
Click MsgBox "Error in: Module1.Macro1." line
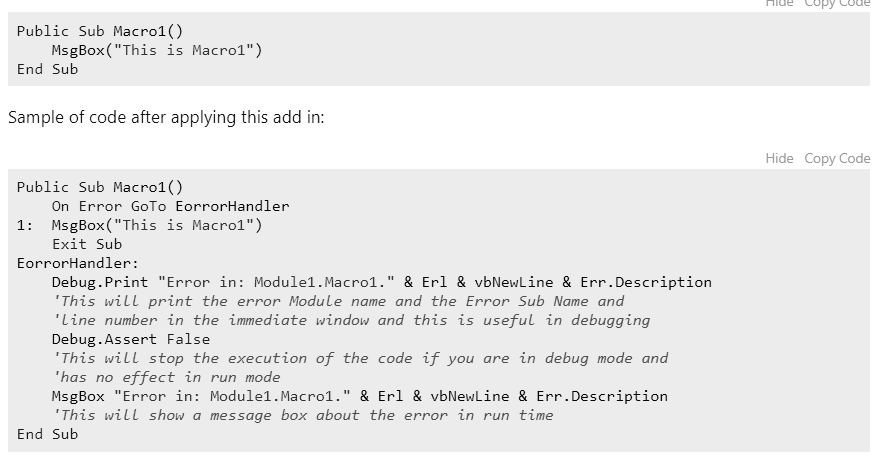click(x=360, y=396)
